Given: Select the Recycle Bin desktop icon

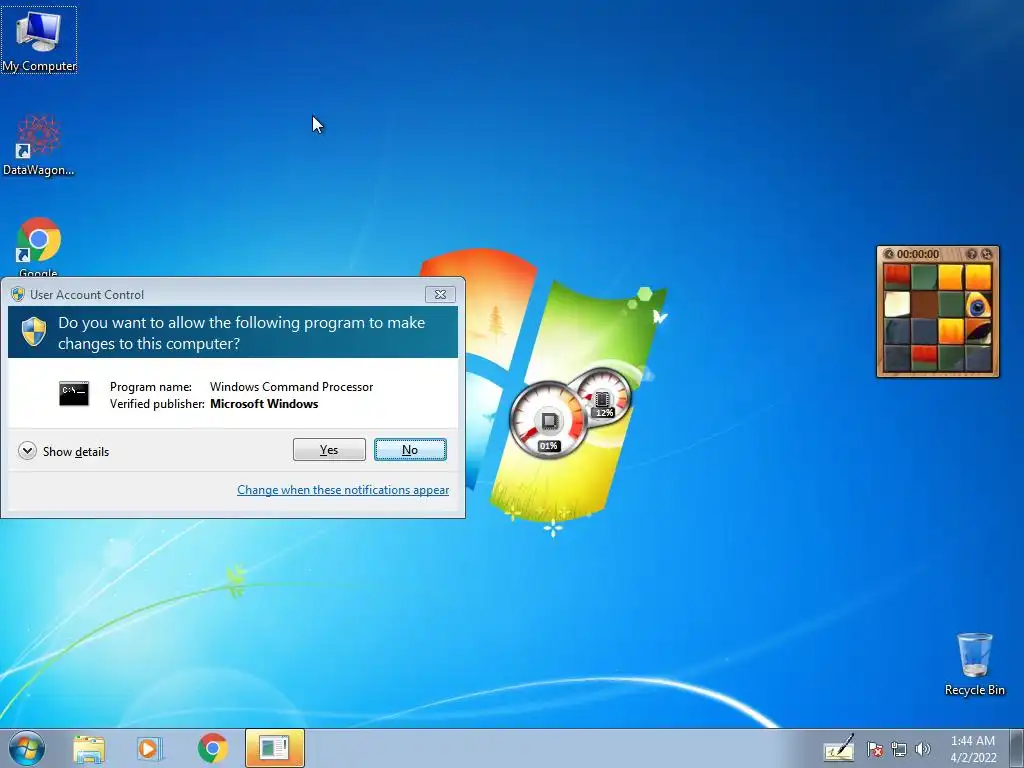Looking at the screenshot, I should tap(974, 664).
